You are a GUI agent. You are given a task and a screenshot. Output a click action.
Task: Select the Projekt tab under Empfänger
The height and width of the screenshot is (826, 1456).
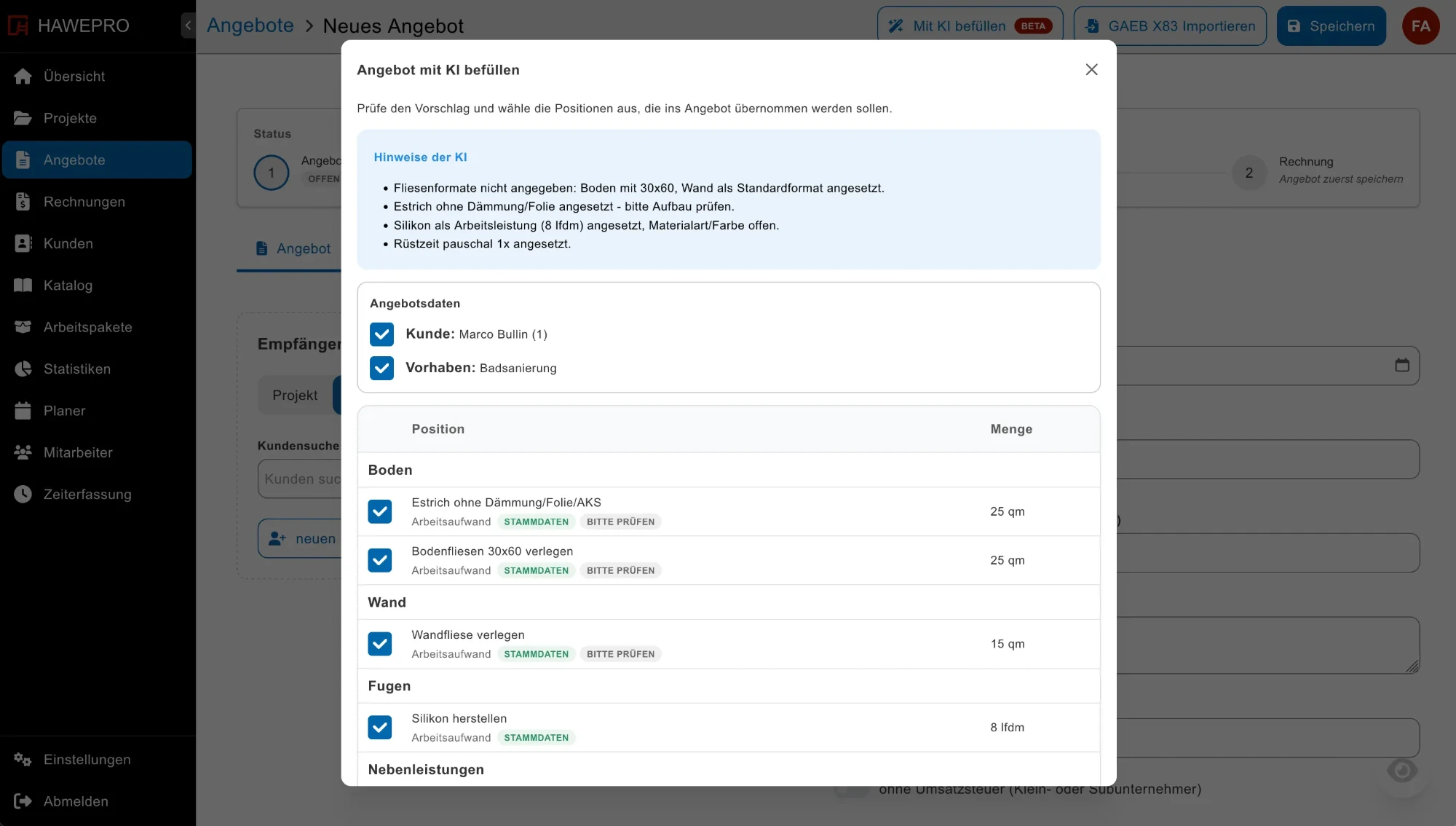tap(295, 395)
